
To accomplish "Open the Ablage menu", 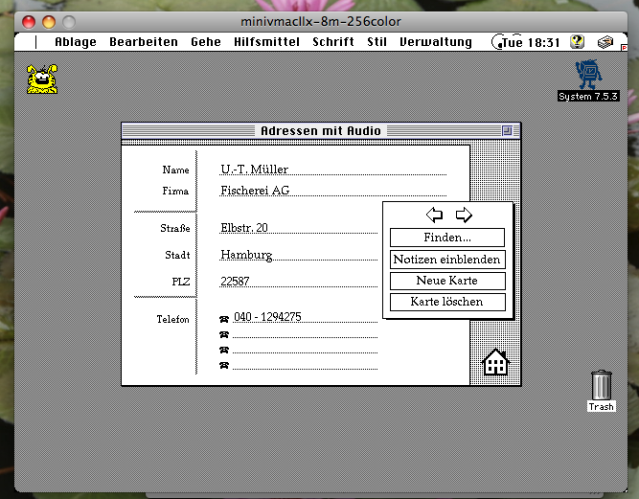I will tap(75, 42).
